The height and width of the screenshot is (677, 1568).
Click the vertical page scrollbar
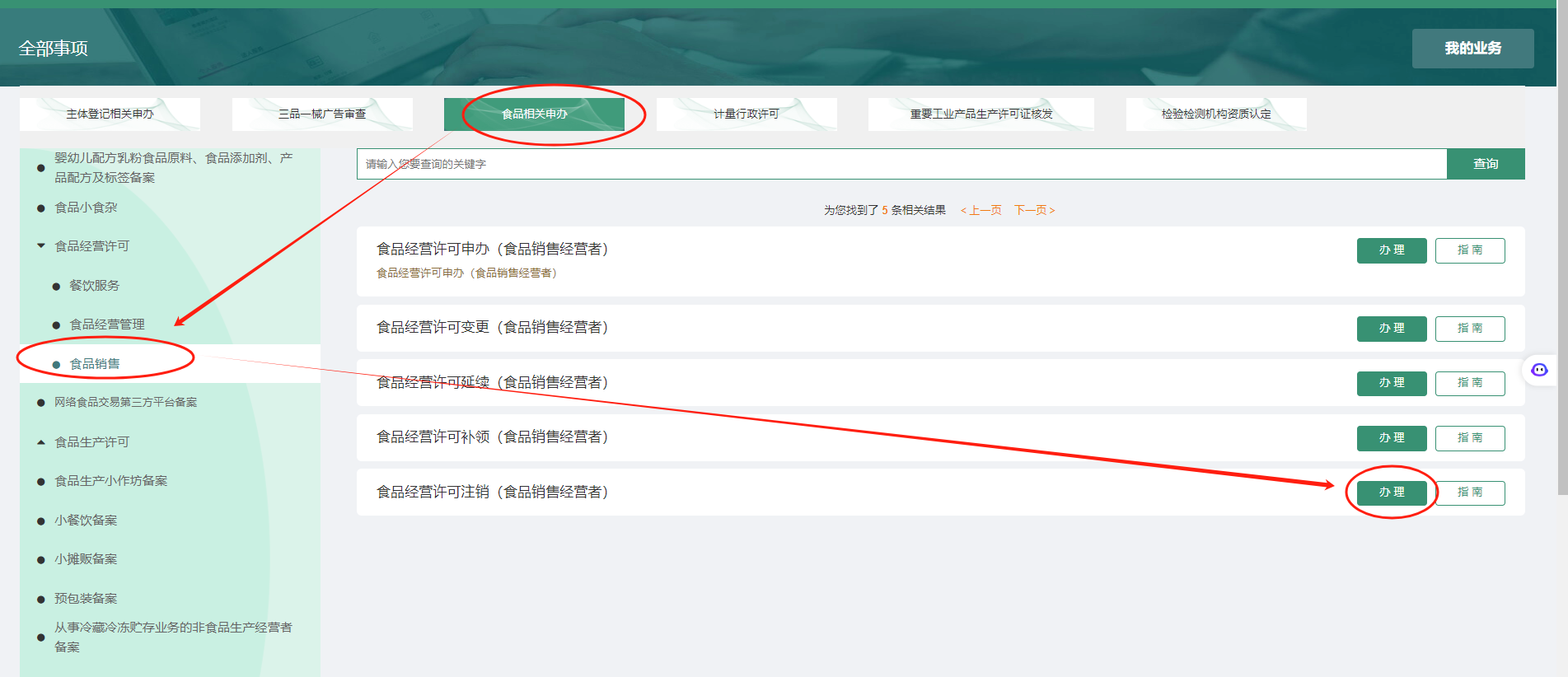click(x=1562, y=247)
